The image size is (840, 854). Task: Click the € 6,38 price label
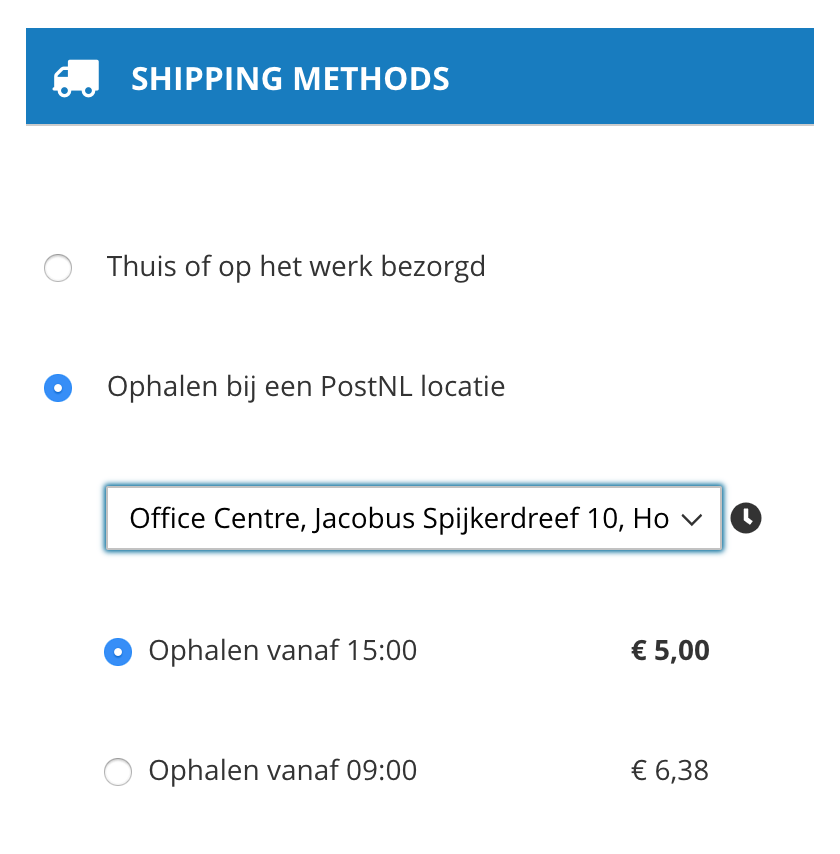point(670,770)
